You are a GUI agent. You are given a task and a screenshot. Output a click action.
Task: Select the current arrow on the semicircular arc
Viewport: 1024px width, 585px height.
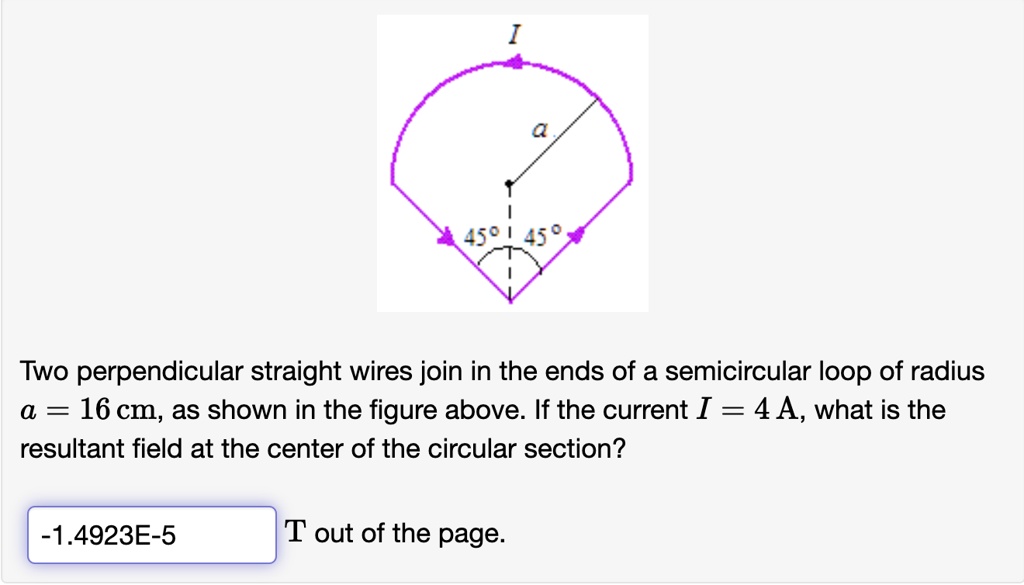[x=514, y=60]
